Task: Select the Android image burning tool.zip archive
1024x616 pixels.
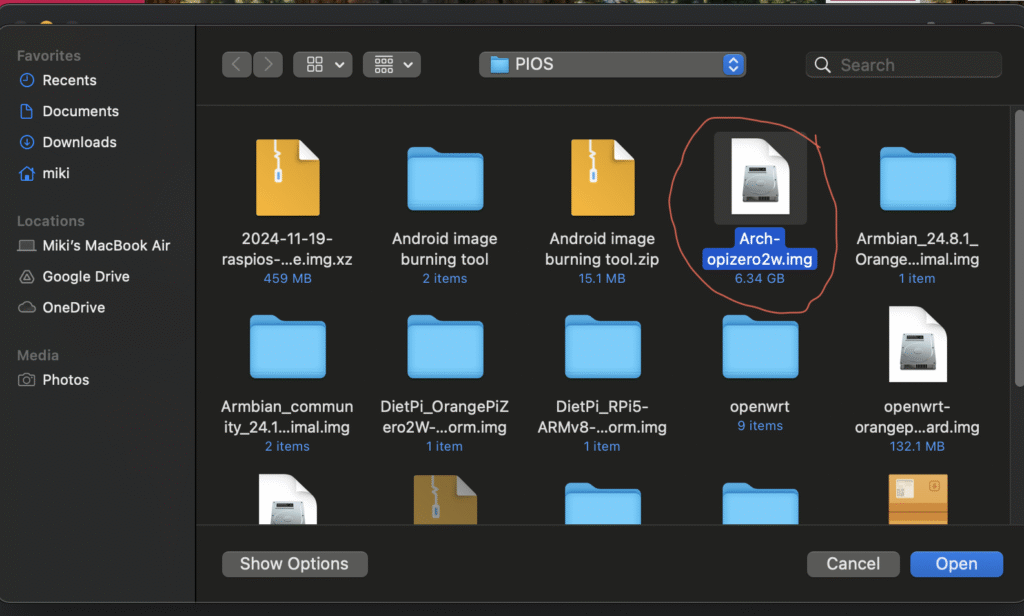Action: click(602, 178)
